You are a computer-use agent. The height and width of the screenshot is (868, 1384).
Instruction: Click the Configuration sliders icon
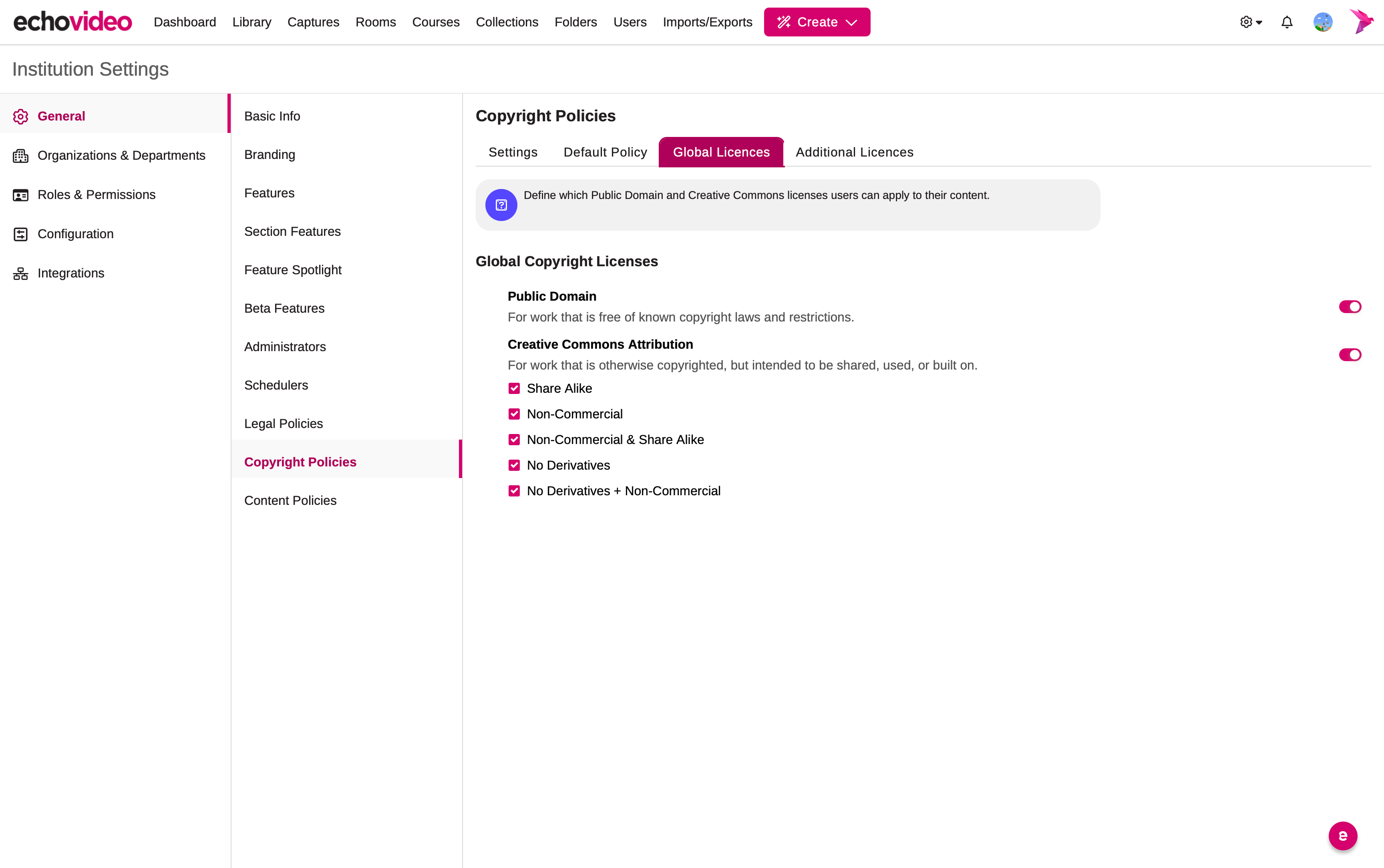click(x=21, y=234)
